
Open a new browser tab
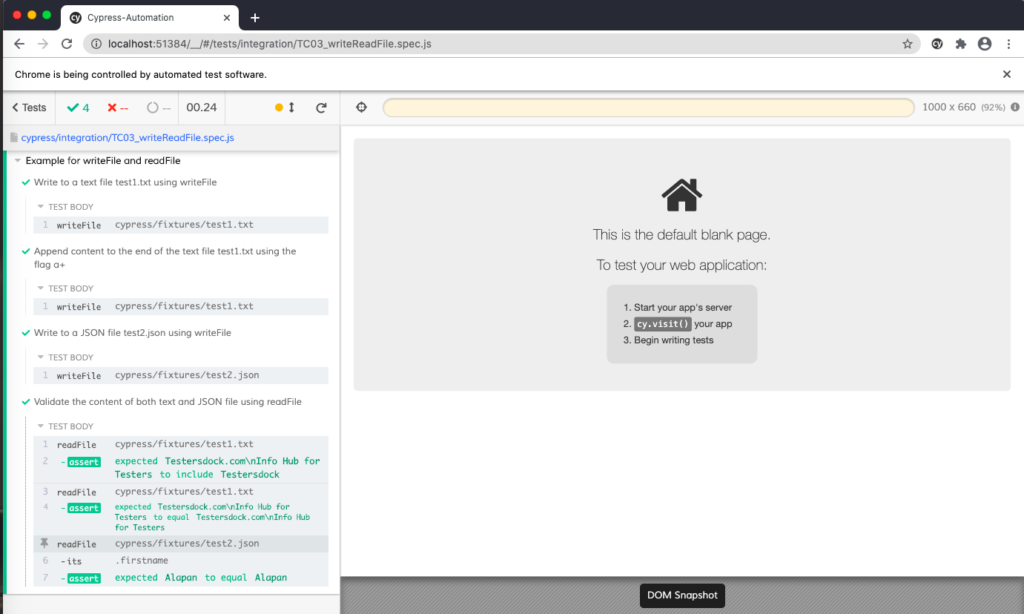pos(255,17)
